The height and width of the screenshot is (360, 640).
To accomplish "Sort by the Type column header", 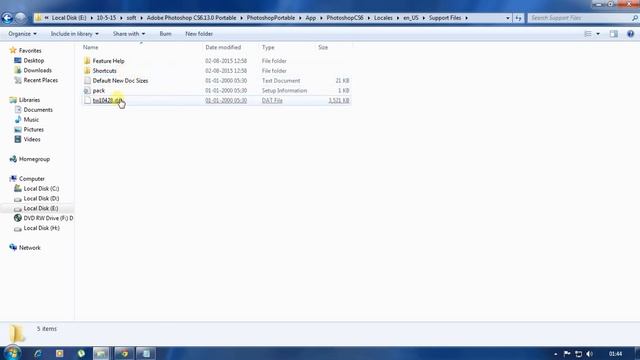I will click(268, 47).
